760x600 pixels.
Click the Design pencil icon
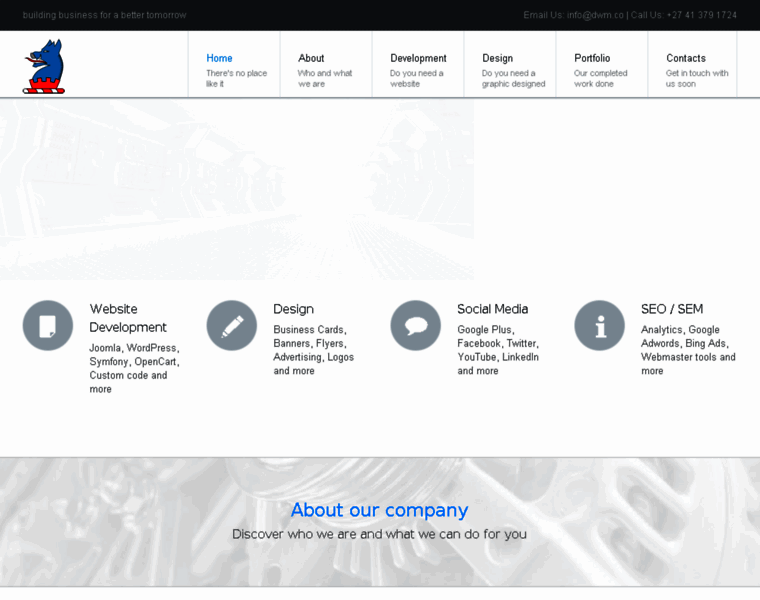click(x=232, y=326)
